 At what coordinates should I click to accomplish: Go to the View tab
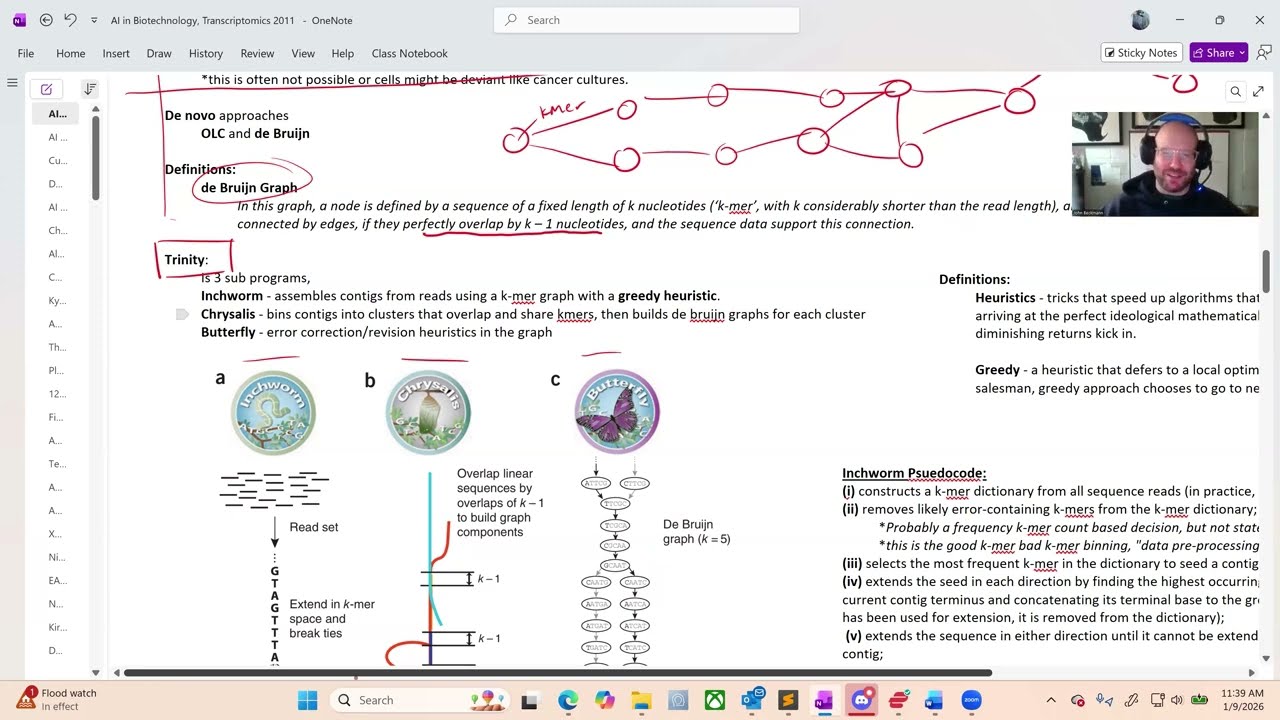[x=303, y=53]
